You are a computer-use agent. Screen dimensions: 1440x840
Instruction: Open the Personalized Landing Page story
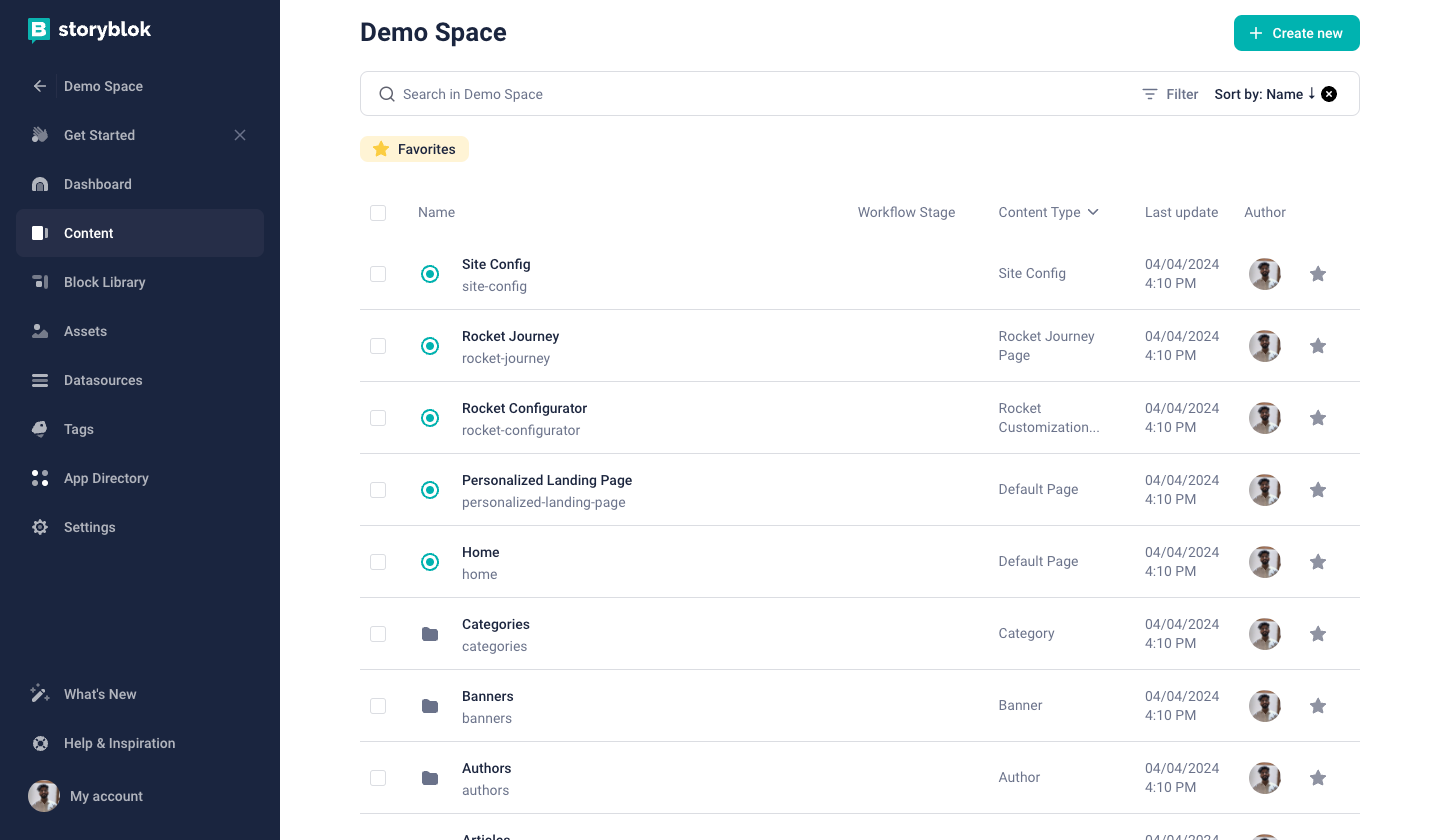547,480
